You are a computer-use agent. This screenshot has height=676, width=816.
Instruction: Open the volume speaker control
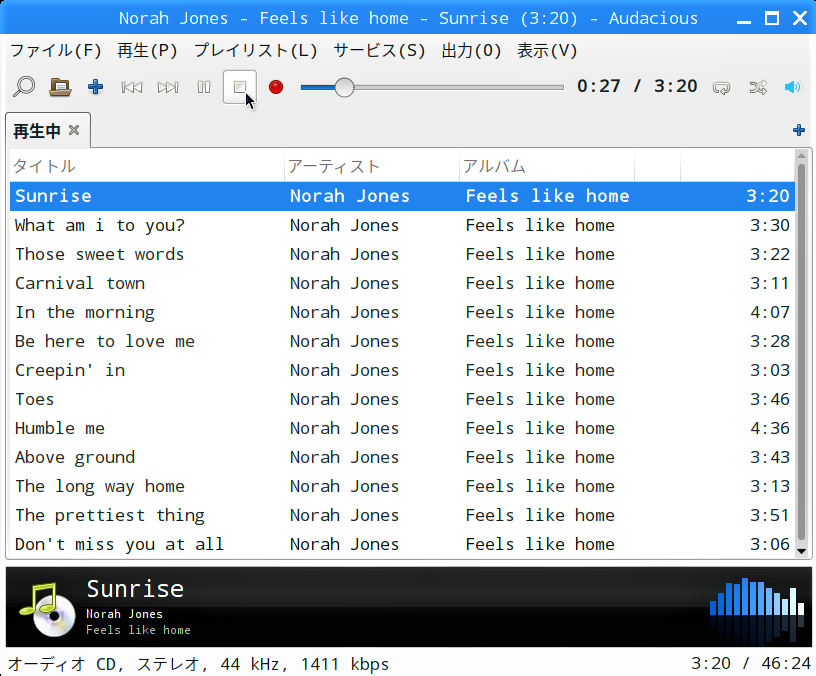[x=793, y=87]
